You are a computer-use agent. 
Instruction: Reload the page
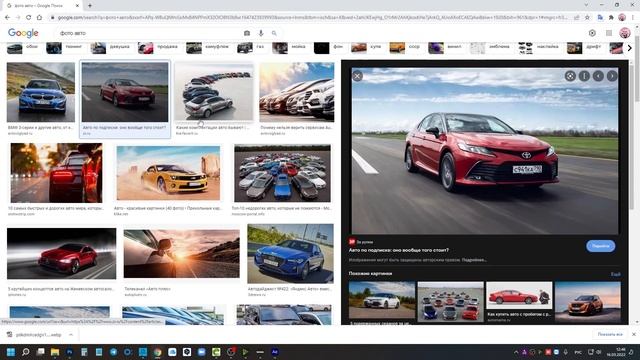pyautogui.click(x=29, y=18)
